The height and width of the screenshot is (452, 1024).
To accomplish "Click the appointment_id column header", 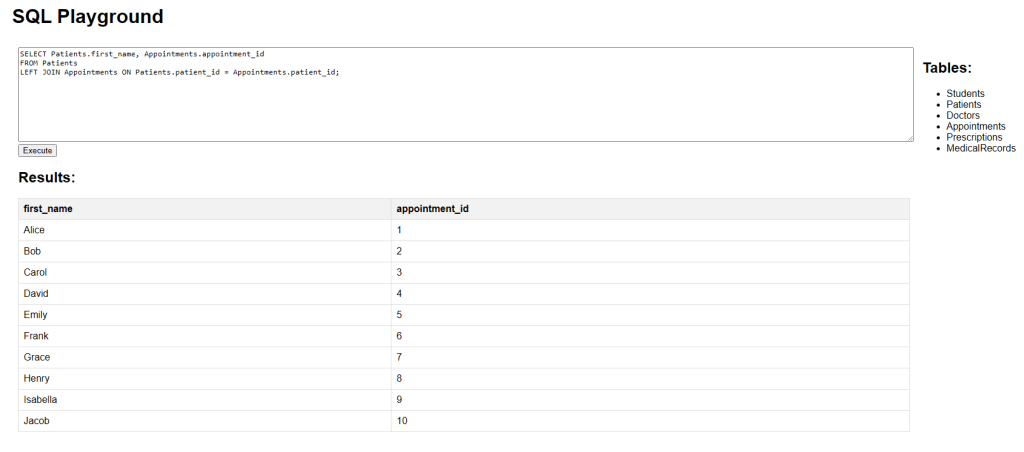I will tap(650, 209).
